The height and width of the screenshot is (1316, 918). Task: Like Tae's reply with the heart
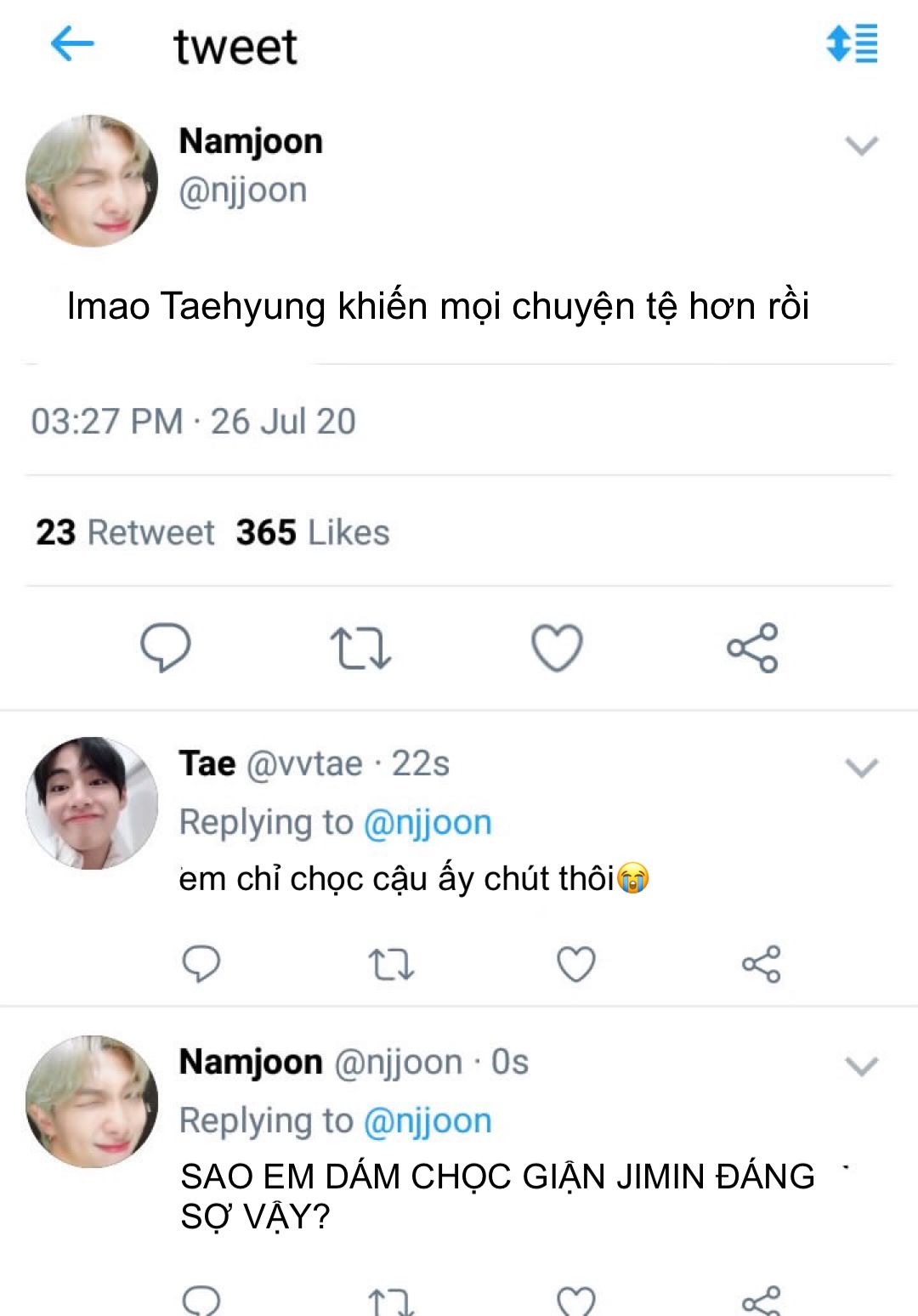coord(575,964)
